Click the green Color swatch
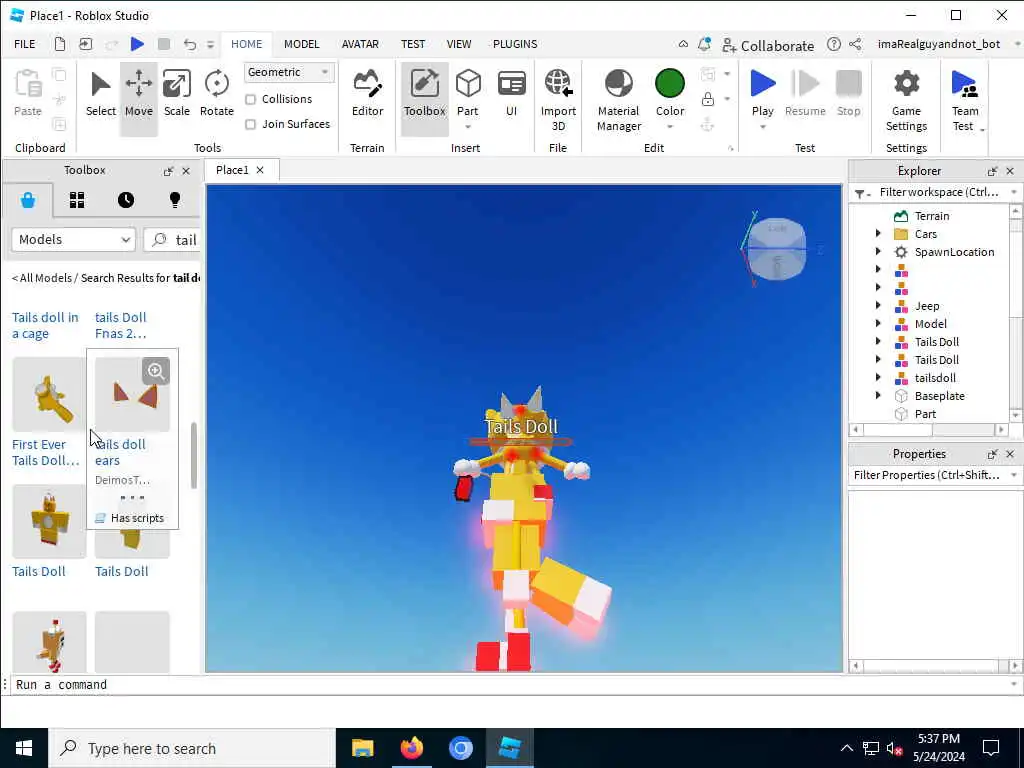This screenshot has width=1024, height=768. pos(669,84)
